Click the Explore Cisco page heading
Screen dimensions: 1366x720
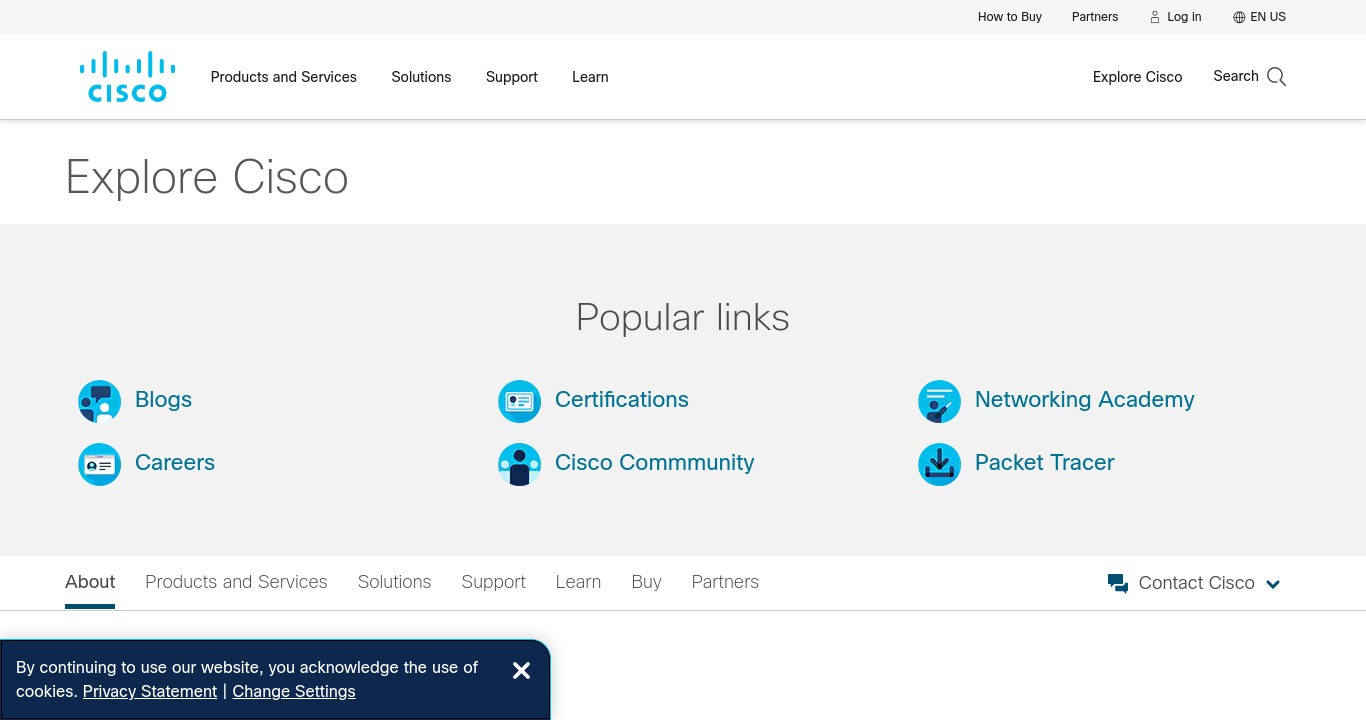coord(207,178)
